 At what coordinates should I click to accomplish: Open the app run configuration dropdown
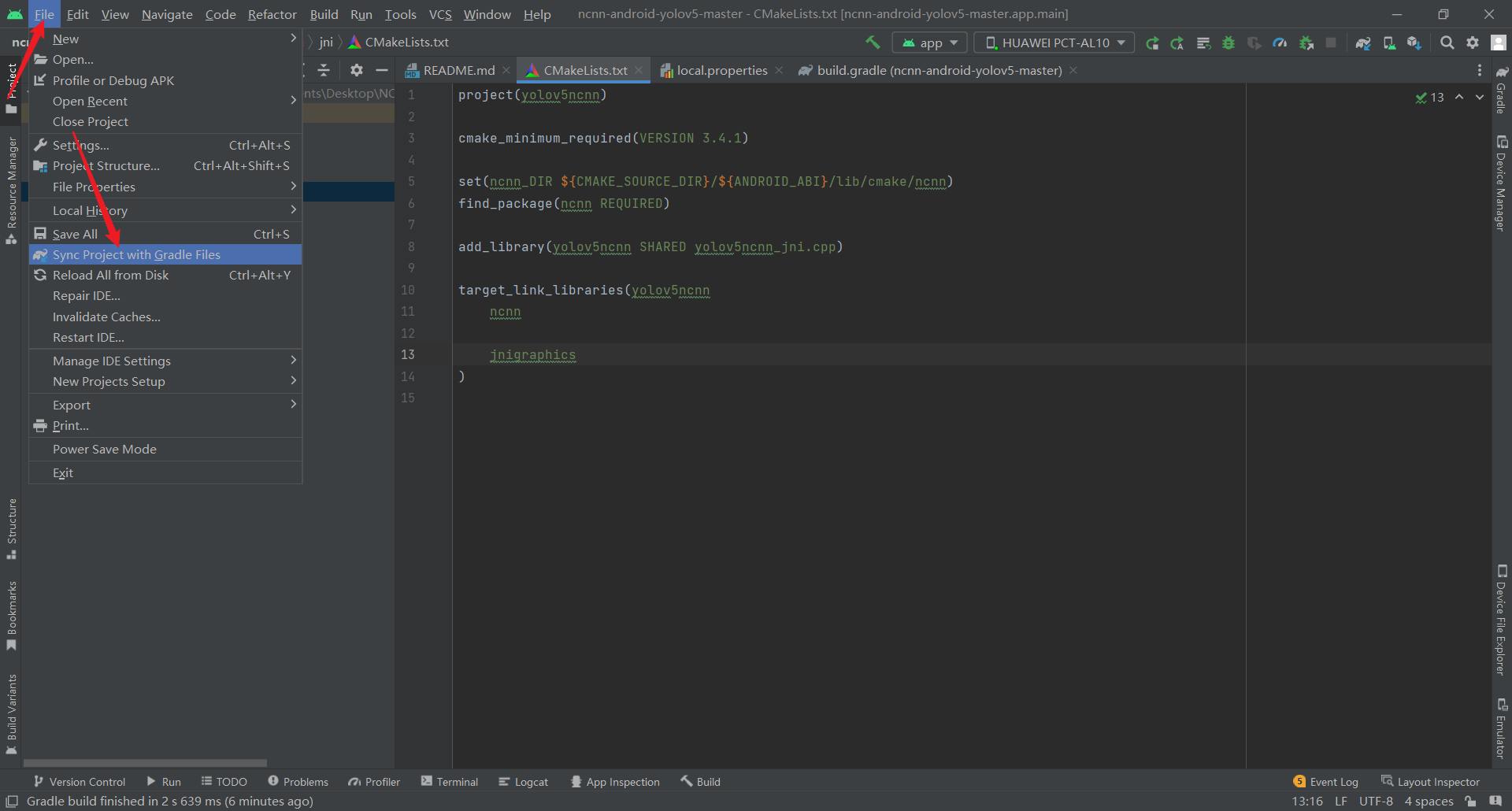pos(930,43)
